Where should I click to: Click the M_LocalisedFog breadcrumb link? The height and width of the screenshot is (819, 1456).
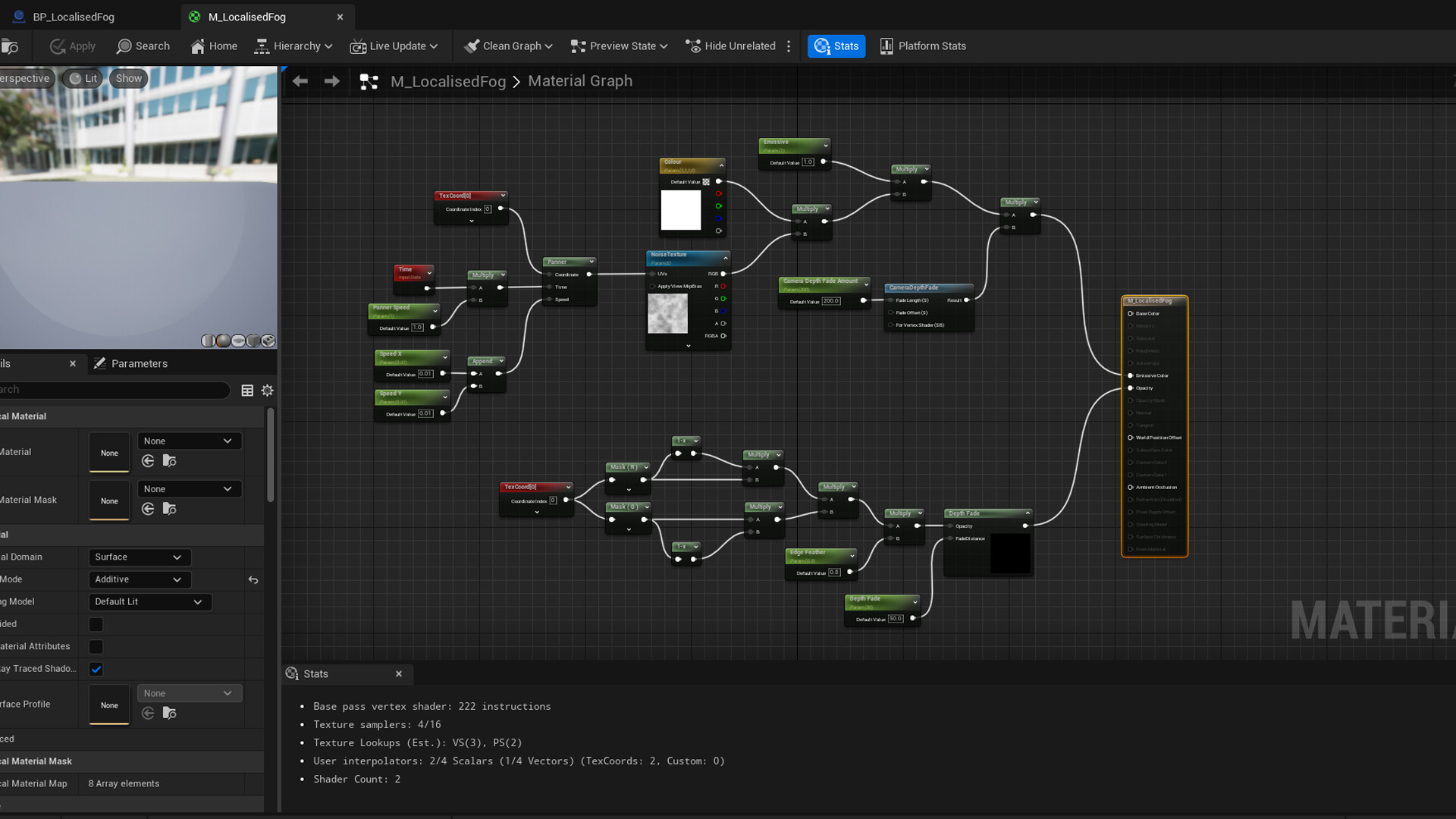click(447, 80)
